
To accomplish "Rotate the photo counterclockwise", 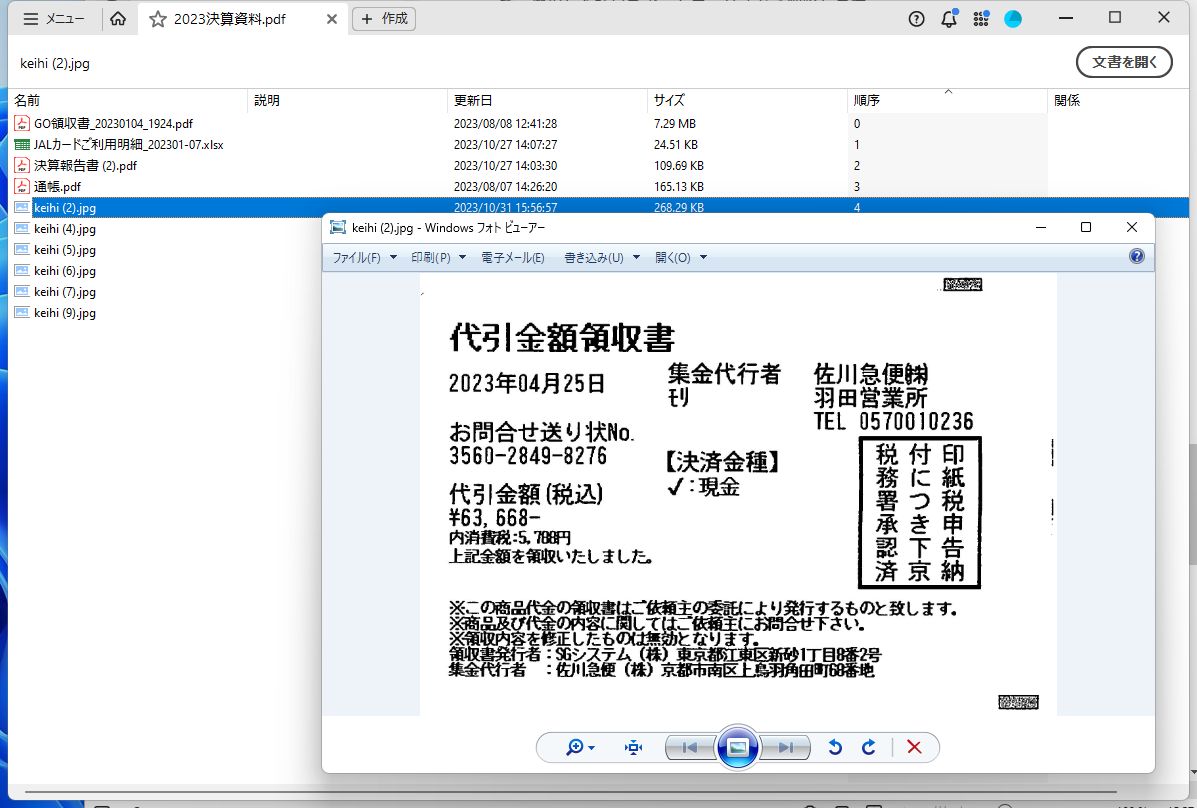I will point(835,747).
